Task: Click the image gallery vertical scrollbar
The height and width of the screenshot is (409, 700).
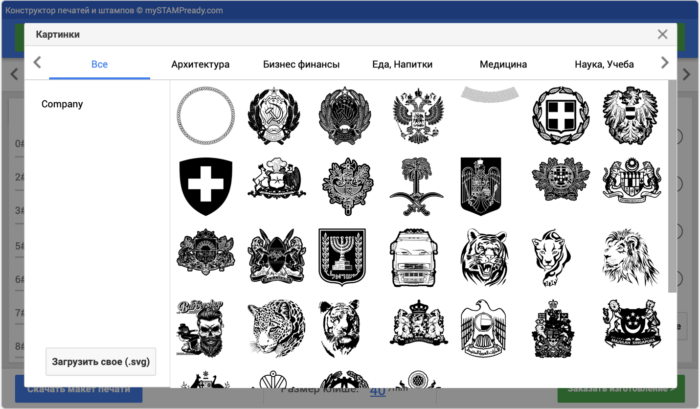Action: [672, 187]
